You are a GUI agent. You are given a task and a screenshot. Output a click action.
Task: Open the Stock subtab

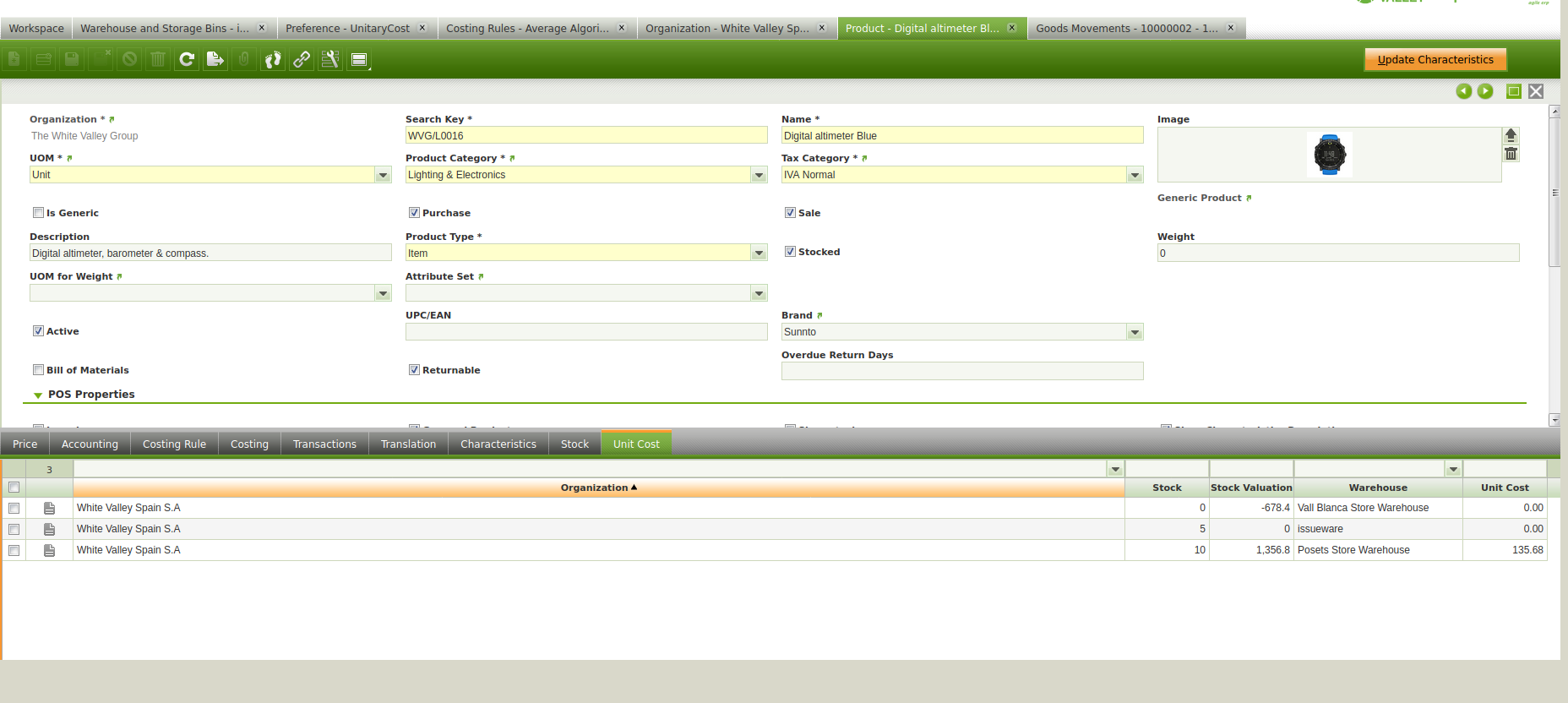[574, 444]
